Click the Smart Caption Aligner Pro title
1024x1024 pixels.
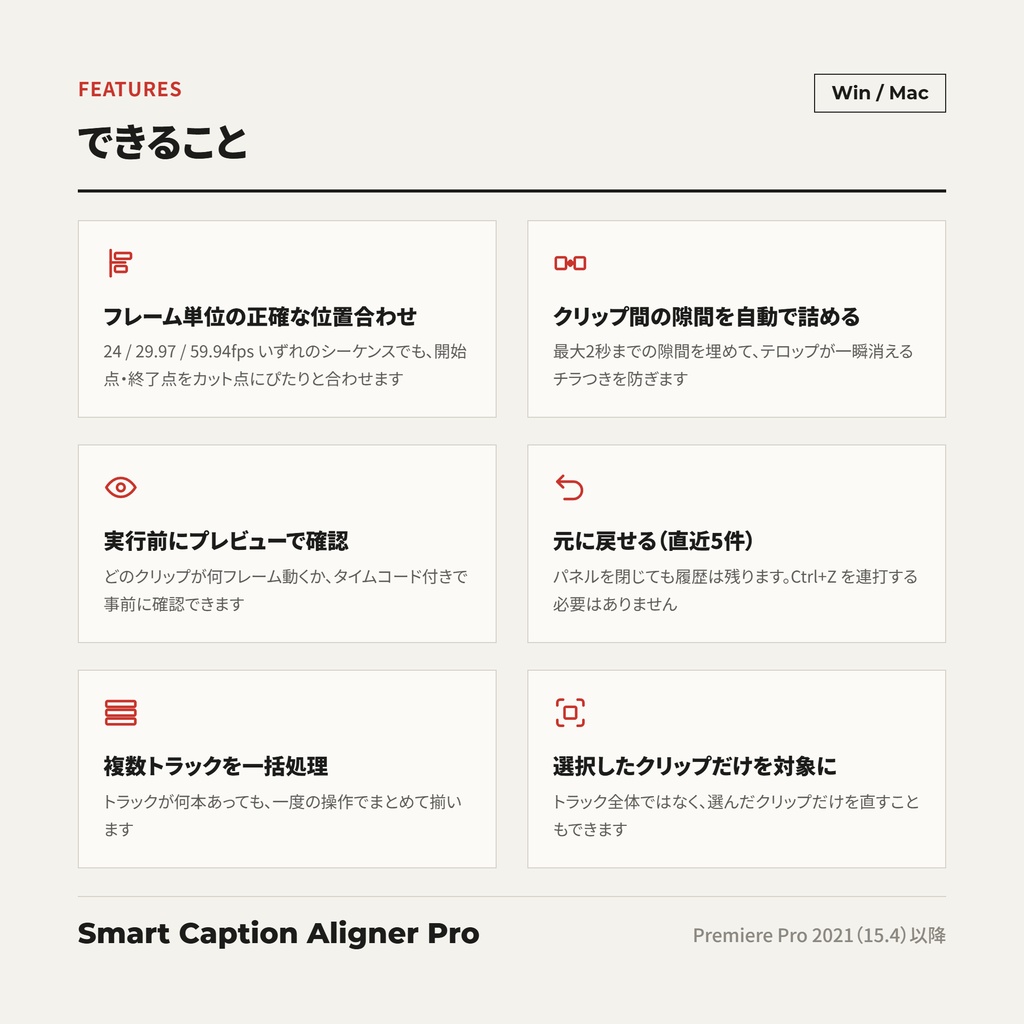click(279, 934)
